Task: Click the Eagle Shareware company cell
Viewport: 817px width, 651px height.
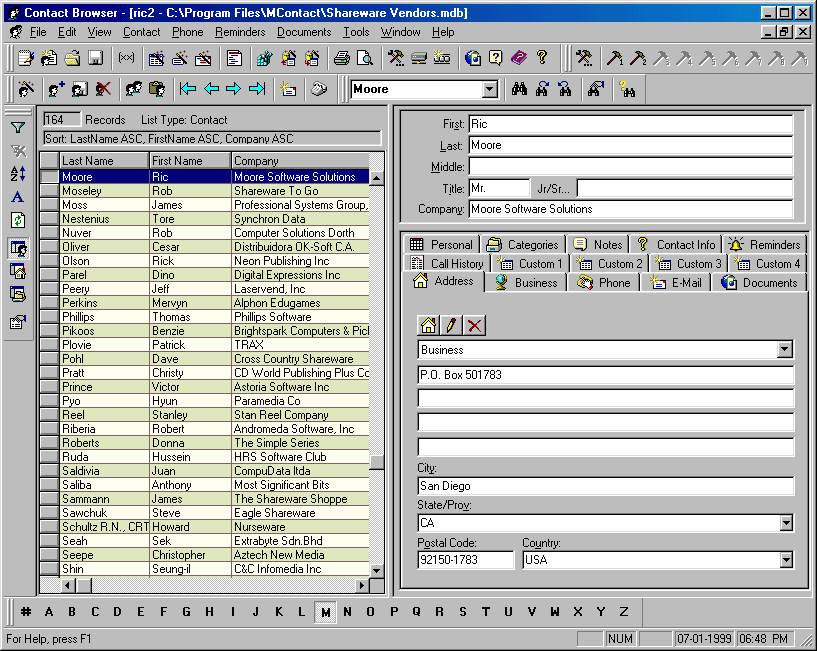Action: pyautogui.click(x=300, y=513)
